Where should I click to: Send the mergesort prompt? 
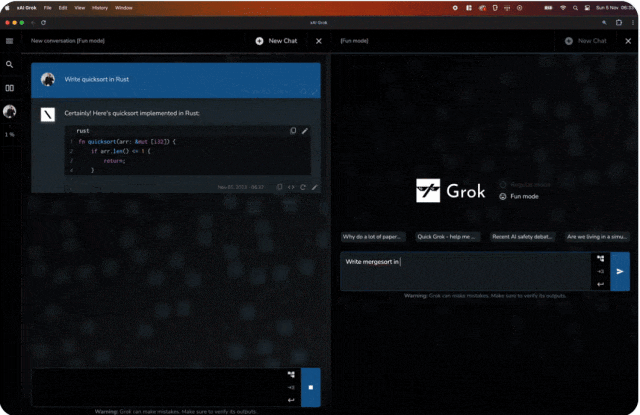pos(620,271)
